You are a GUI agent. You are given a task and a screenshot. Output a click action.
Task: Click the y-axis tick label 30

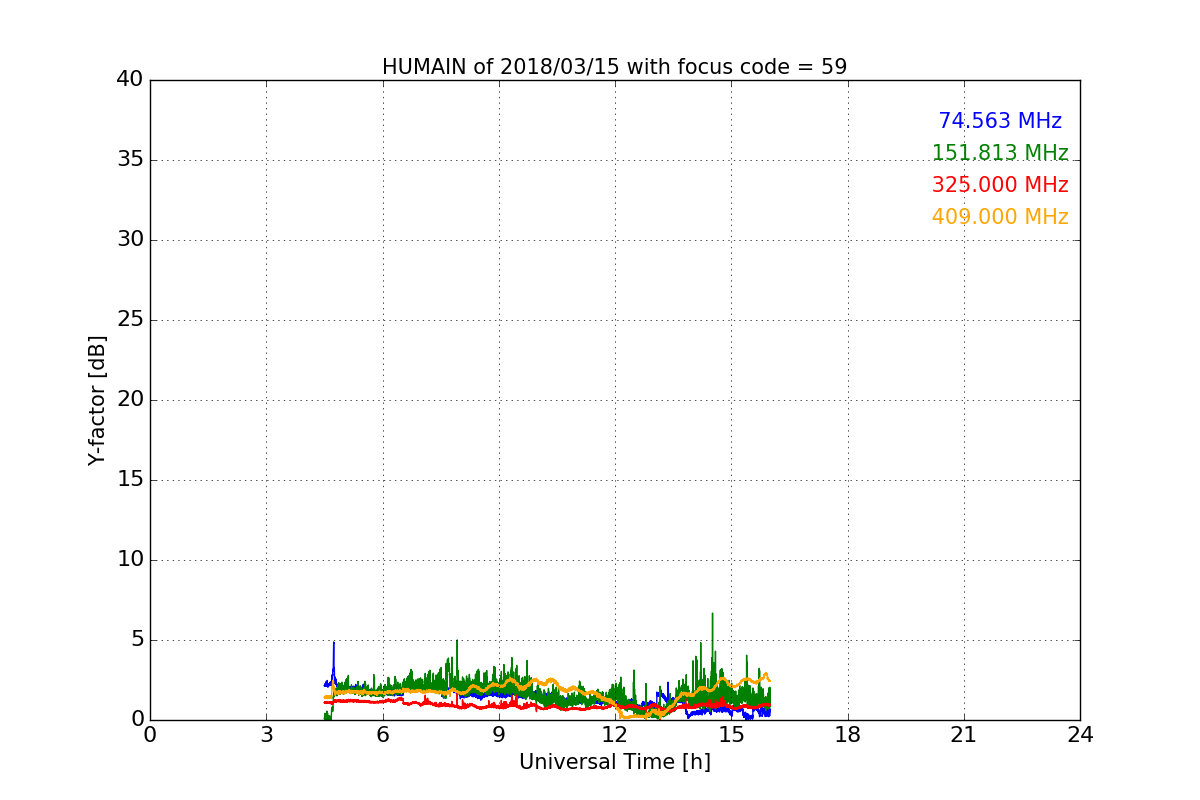tap(130, 240)
